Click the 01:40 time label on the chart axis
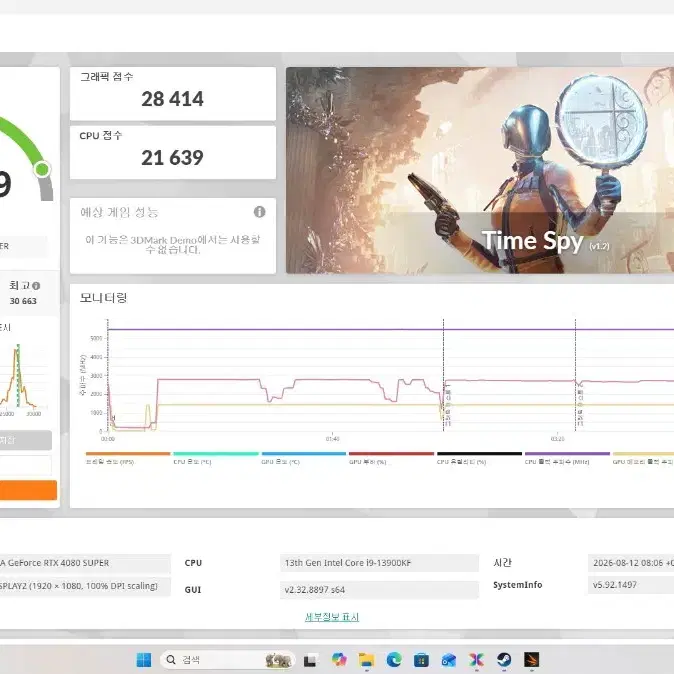Viewport: 674px width, 674px height. [332, 439]
